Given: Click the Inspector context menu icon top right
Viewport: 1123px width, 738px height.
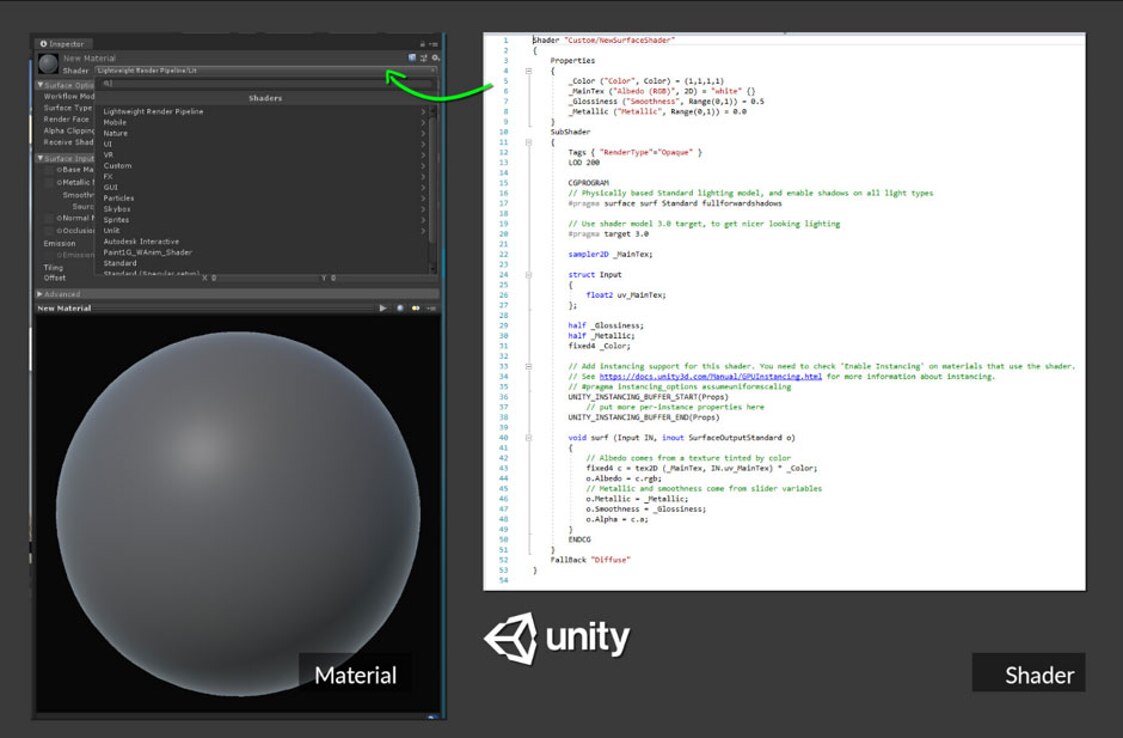Looking at the screenshot, I should (x=437, y=44).
